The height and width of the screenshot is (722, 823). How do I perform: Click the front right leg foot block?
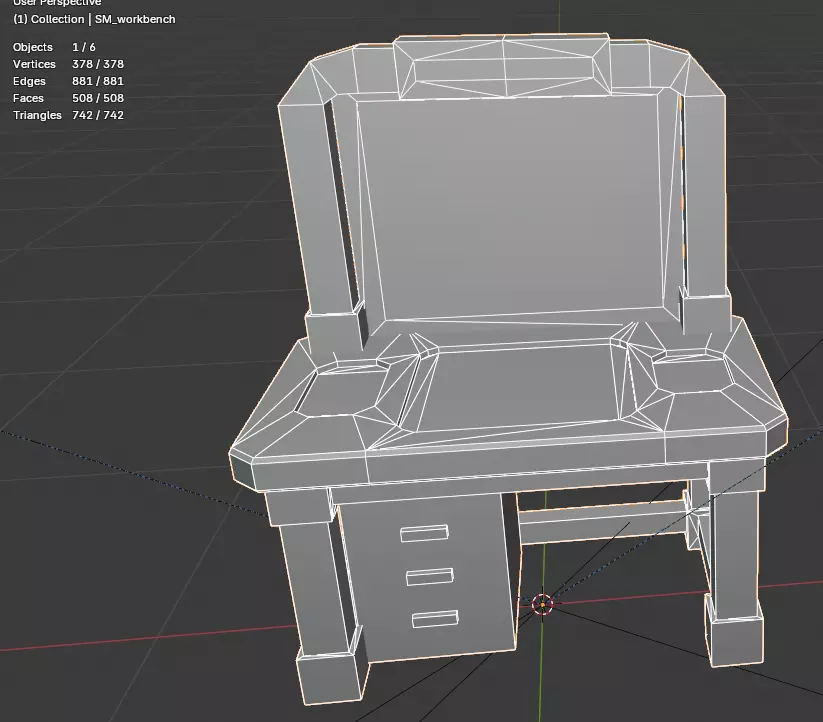pyautogui.click(x=735, y=641)
